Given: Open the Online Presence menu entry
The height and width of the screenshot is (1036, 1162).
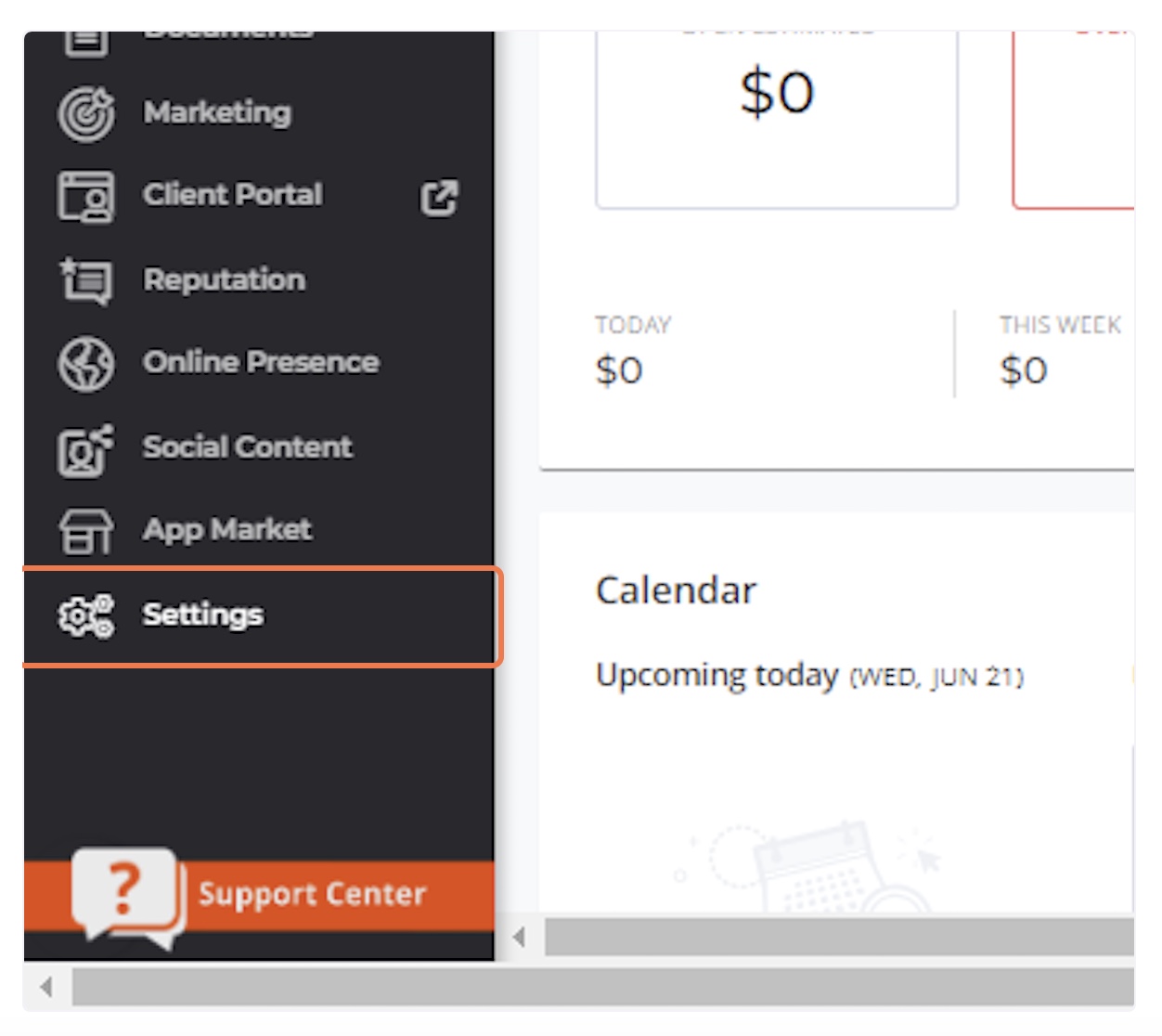Looking at the screenshot, I should (261, 362).
